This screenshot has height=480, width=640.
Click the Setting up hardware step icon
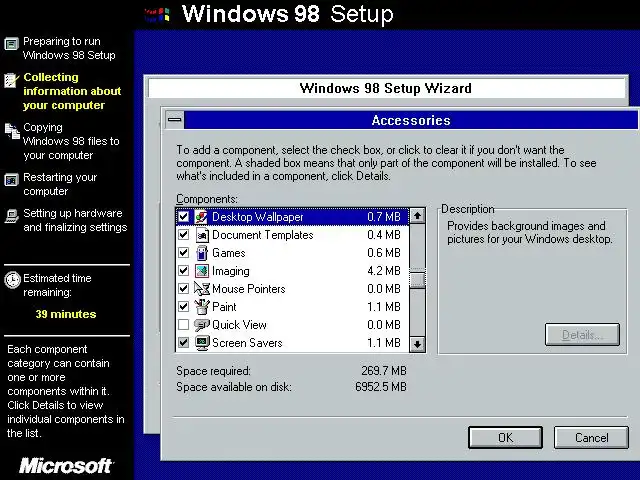(11, 216)
